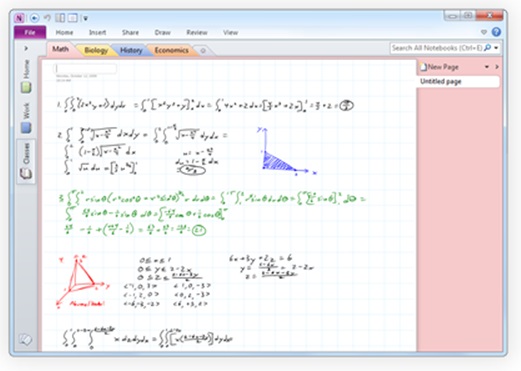The image size is (521, 371).
Task: Select the Biology section tab
Action: (96, 50)
